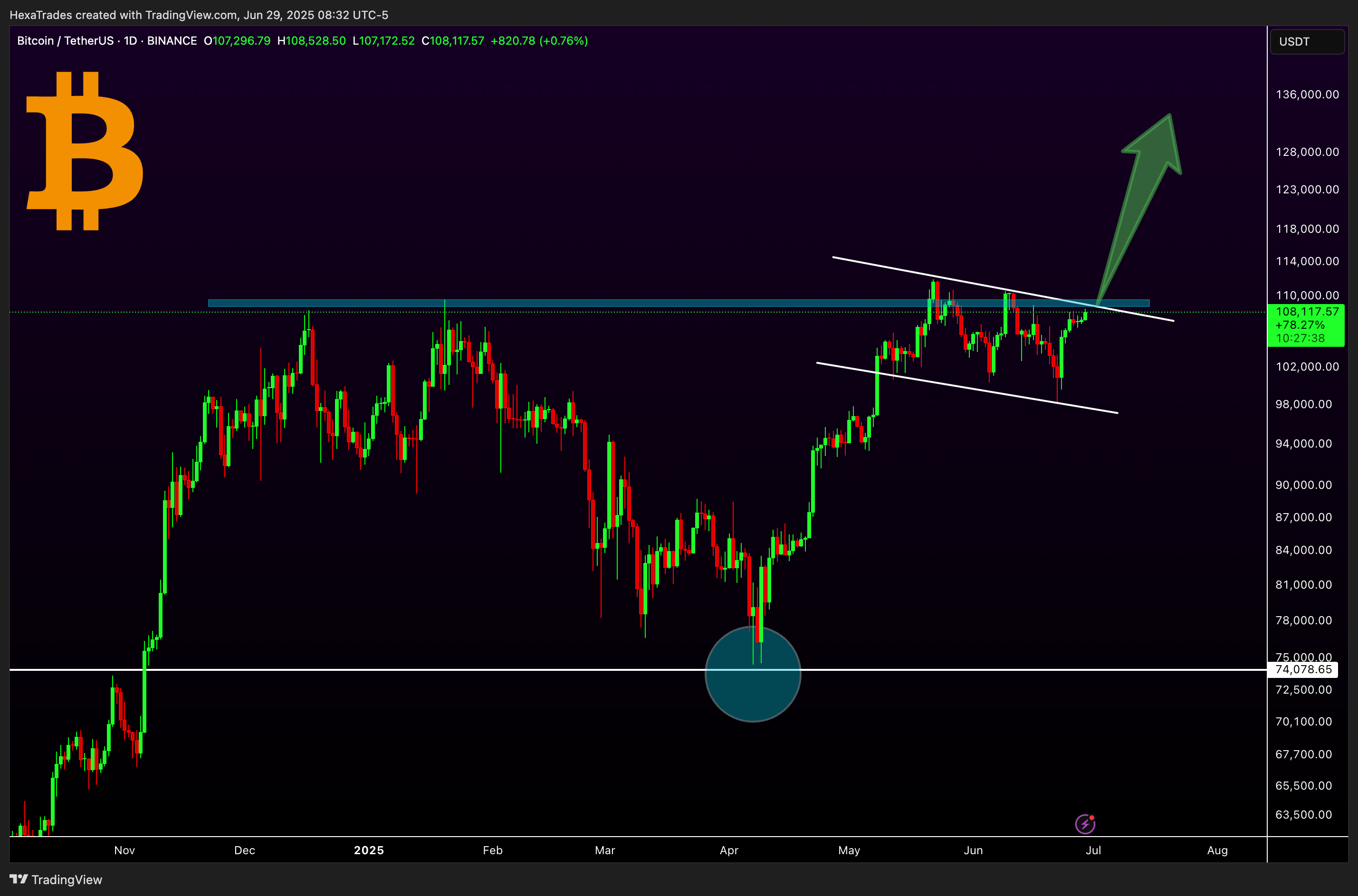Click the 84,000.00 price axis label
Image resolution: width=1358 pixels, height=896 pixels.
1304,550
